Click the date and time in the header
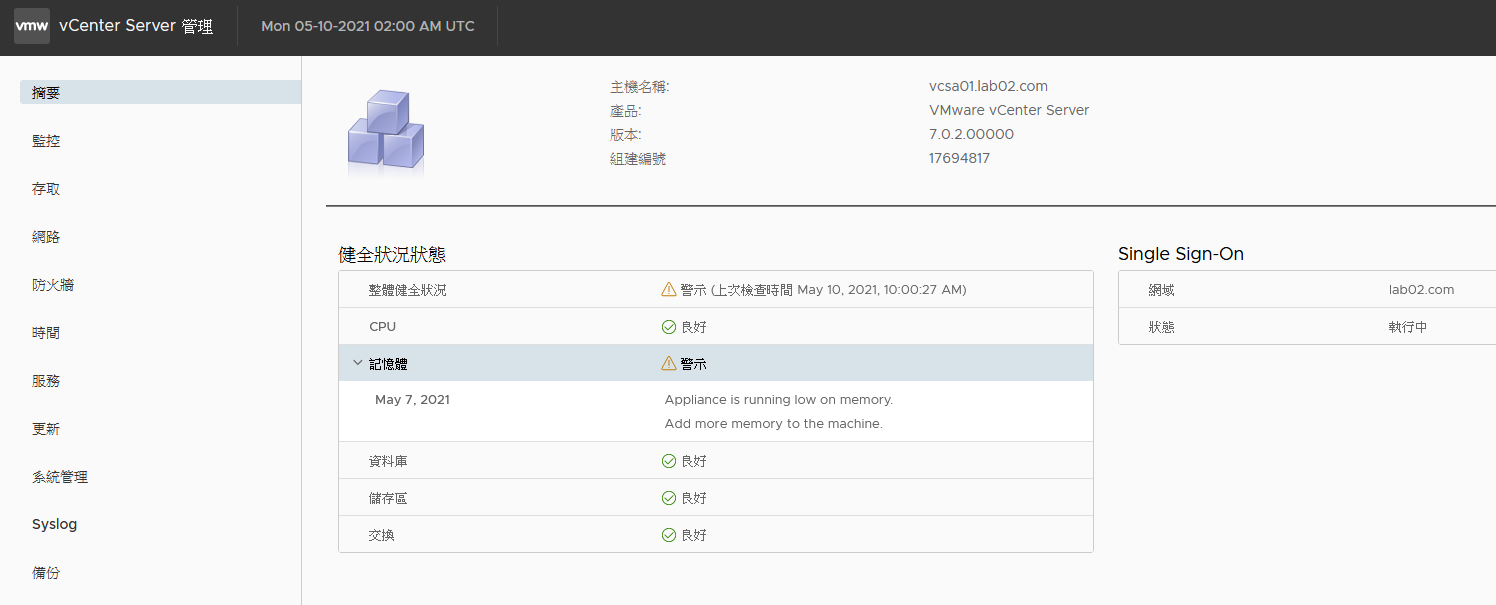 368,26
